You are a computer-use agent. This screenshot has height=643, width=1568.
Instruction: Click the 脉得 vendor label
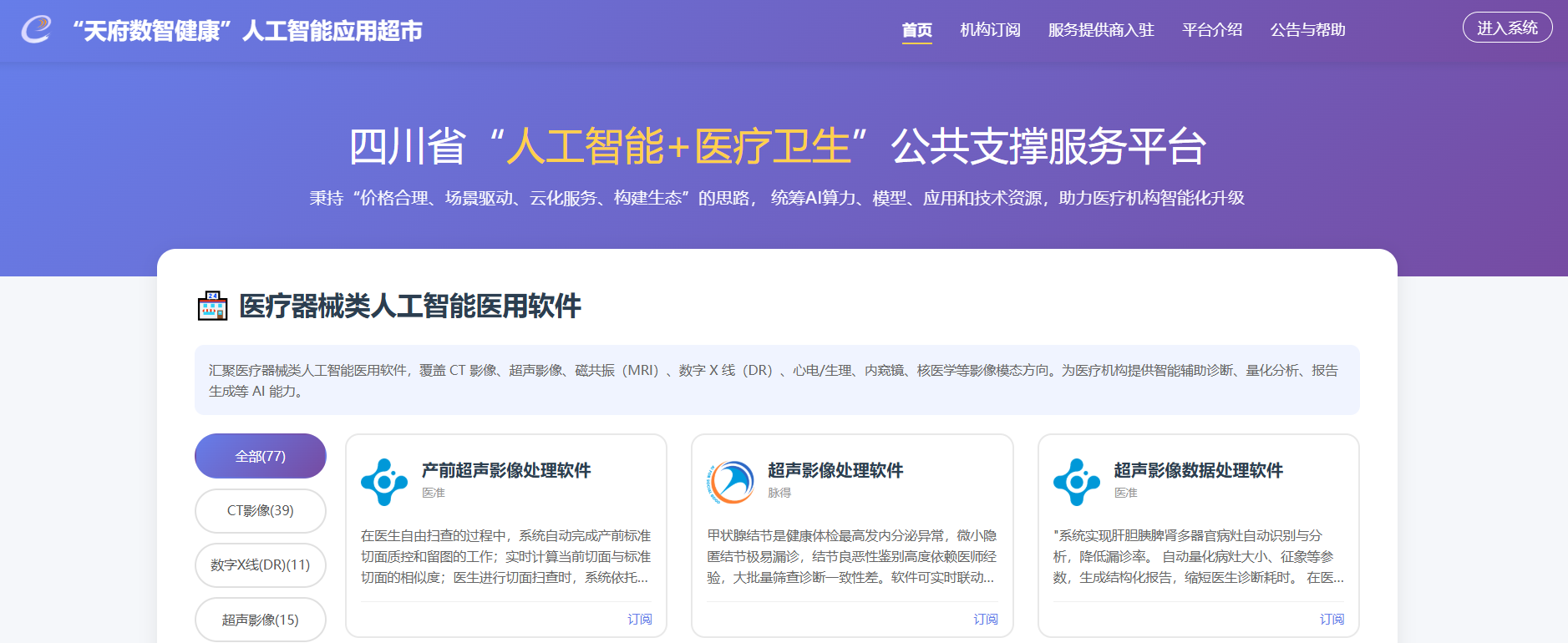pyautogui.click(x=779, y=493)
